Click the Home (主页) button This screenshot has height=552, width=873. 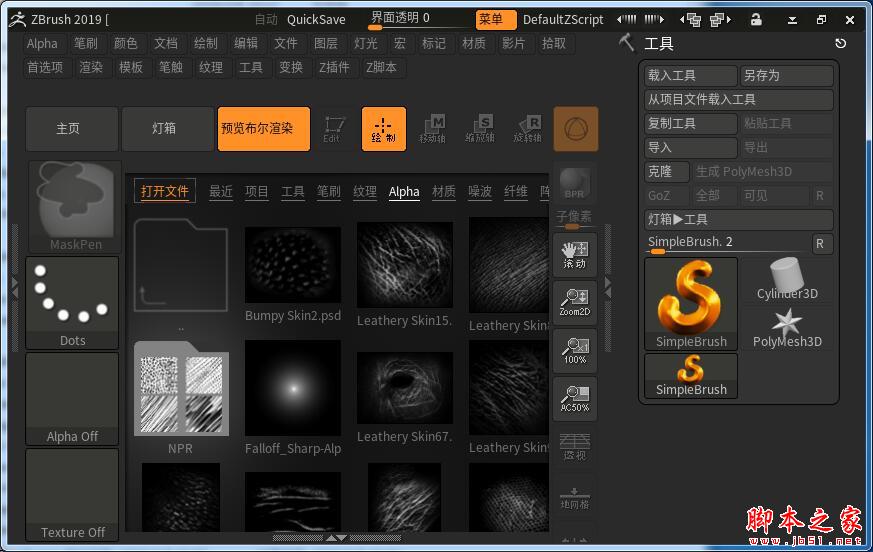click(72, 129)
